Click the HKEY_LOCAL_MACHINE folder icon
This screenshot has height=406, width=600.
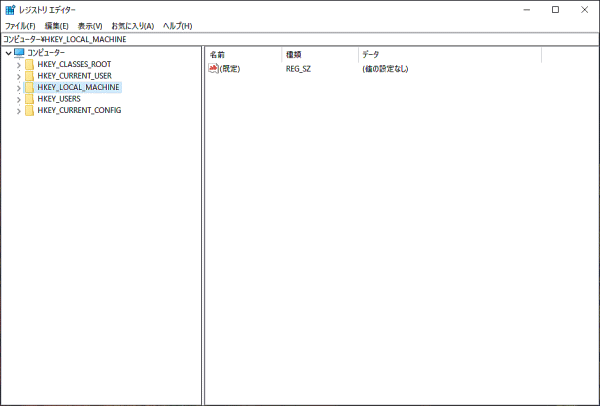coord(29,87)
